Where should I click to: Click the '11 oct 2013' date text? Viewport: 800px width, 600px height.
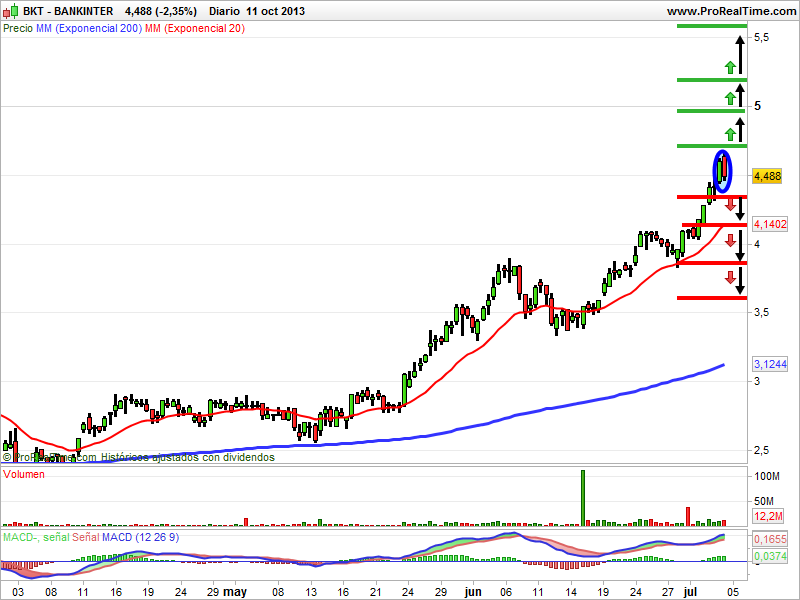tap(275, 11)
